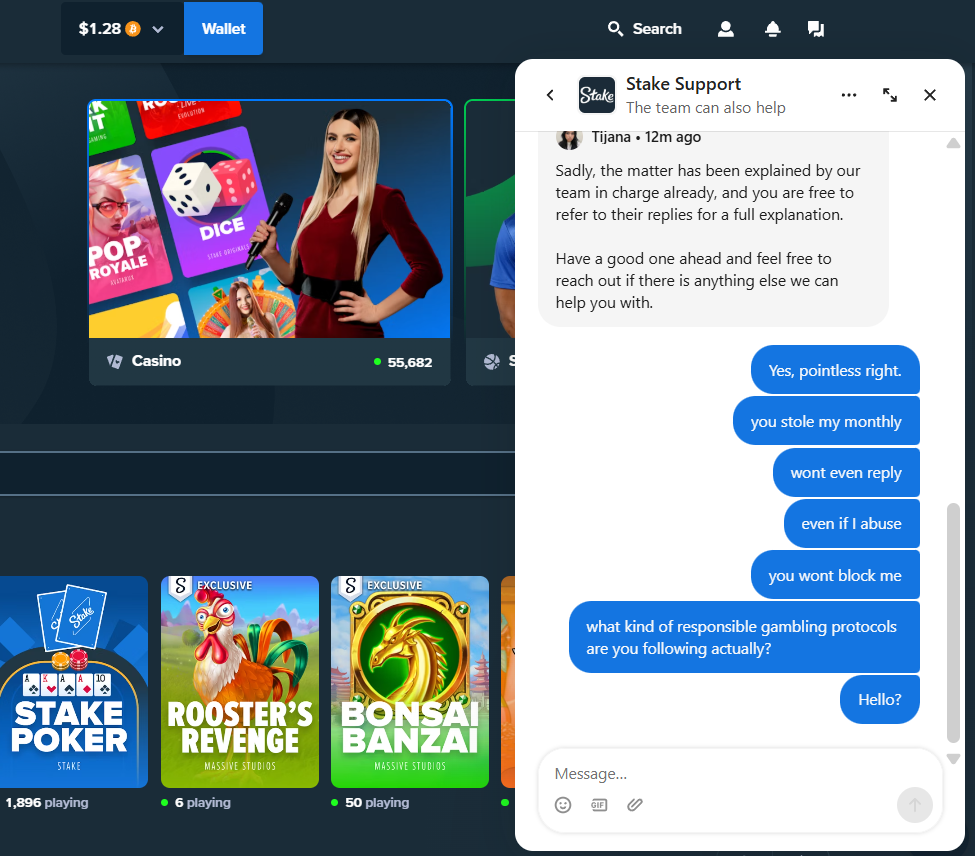Click the 'you stole my monthly' message

826,421
